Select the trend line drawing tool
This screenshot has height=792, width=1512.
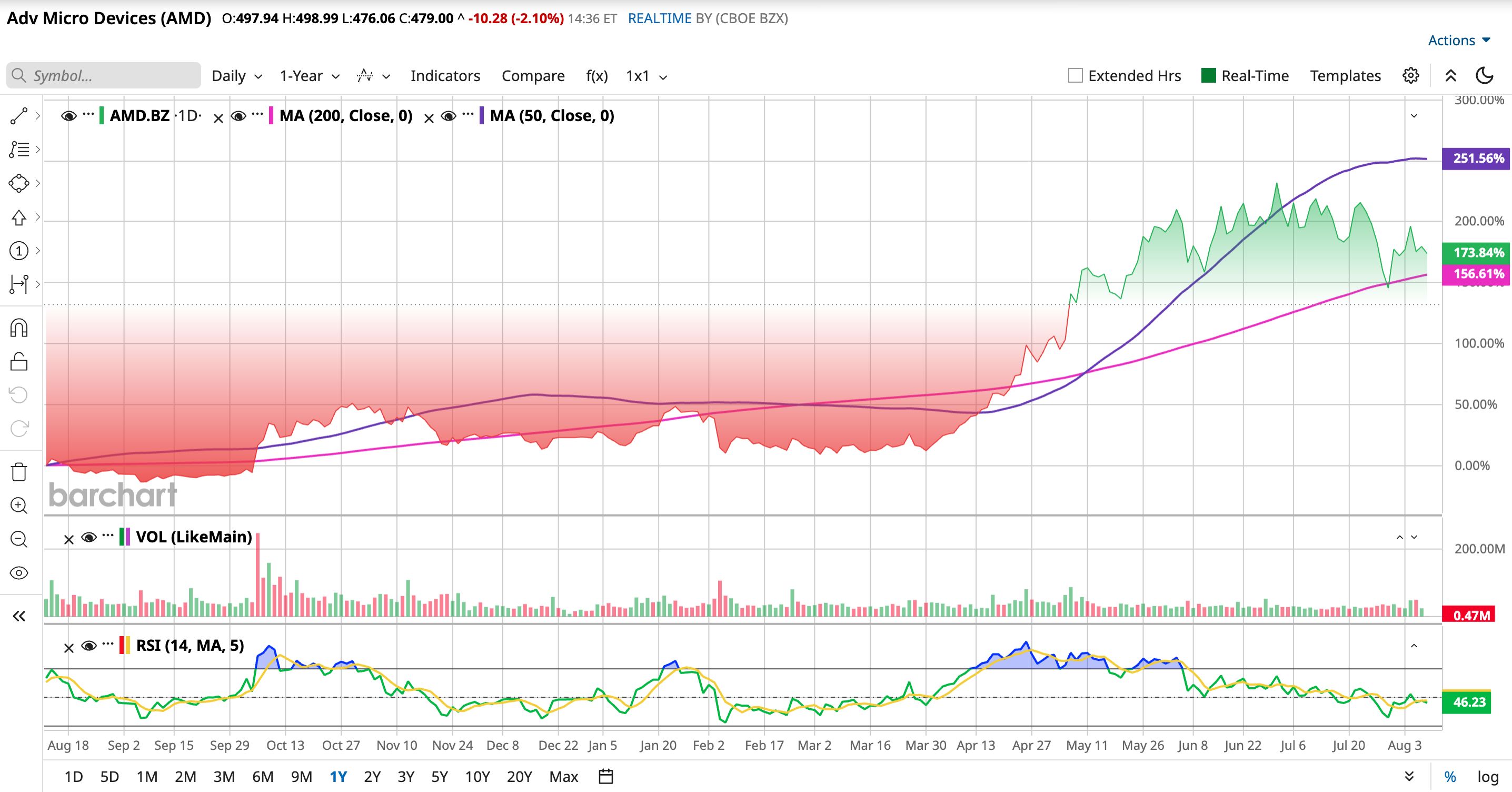point(19,116)
